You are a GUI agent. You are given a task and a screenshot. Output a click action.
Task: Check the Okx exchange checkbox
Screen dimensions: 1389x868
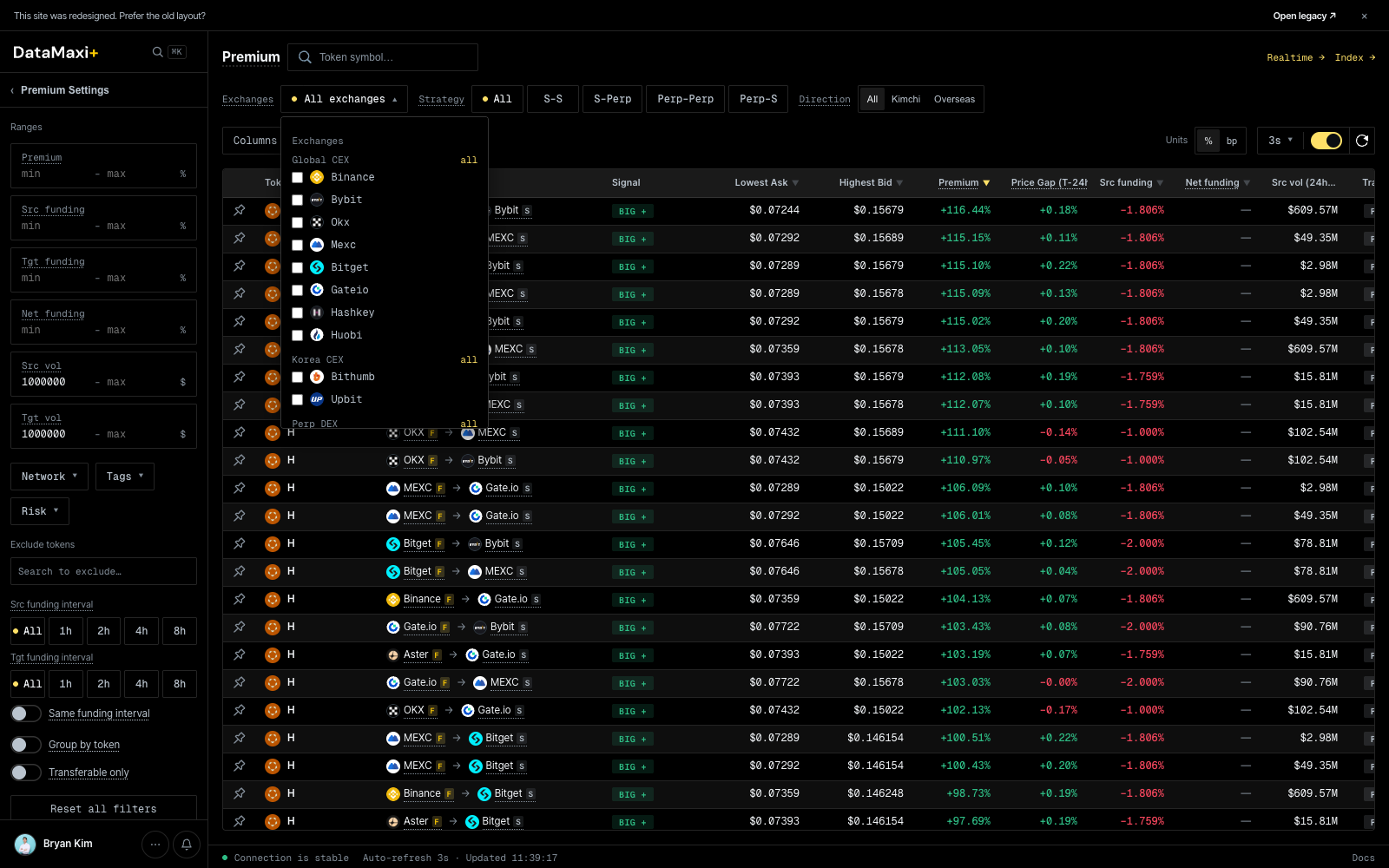297,222
